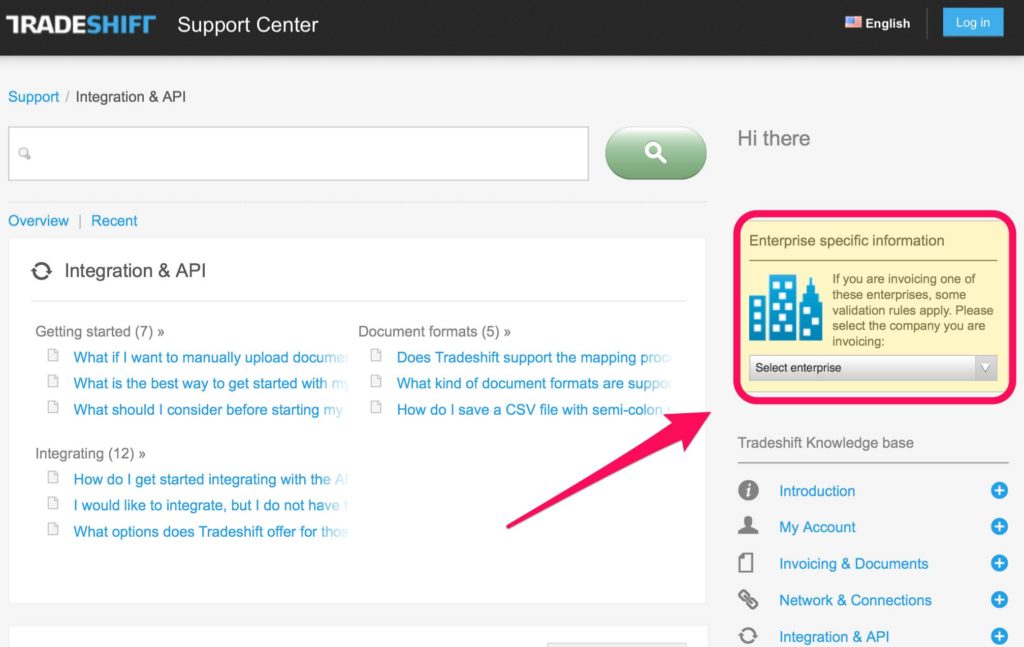
Task: Expand Network & Connections with plus button
Action: coord(998,600)
